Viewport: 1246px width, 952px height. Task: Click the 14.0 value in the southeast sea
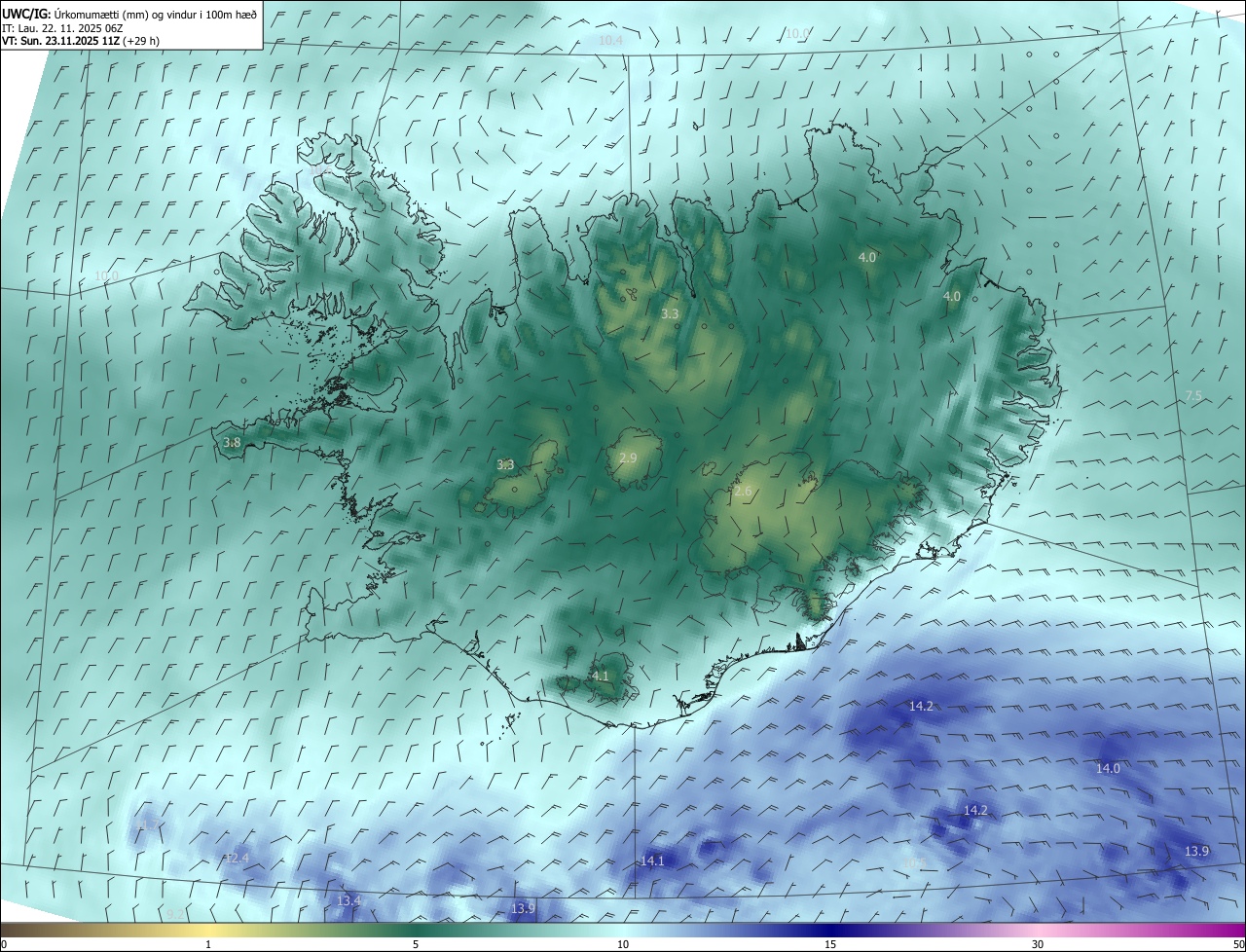tap(1108, 768)
